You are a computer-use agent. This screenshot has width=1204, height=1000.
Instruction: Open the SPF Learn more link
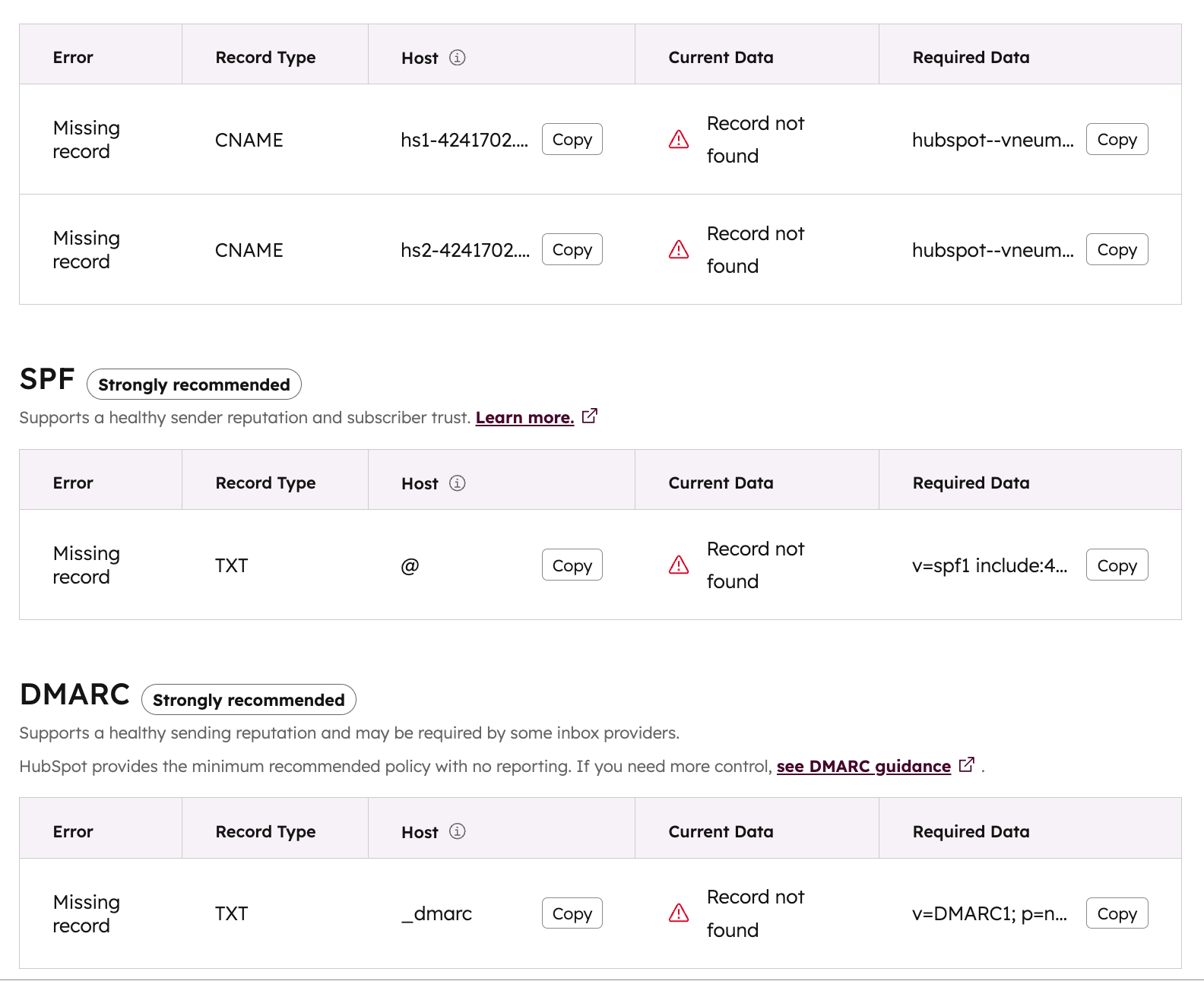524,418
